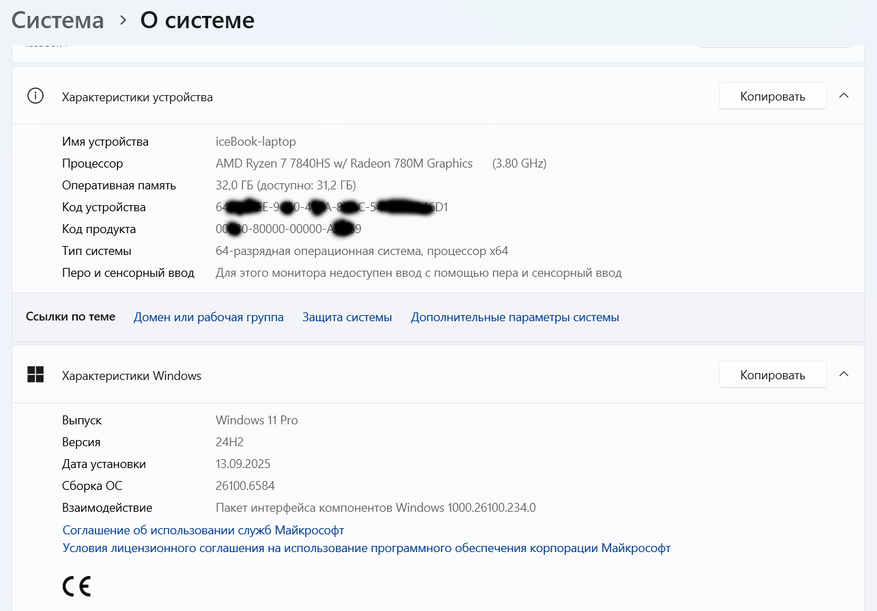877x611 pixels.
Task: Copy Windows specifications with Копировать button
Action: click(x=772, y=375)
